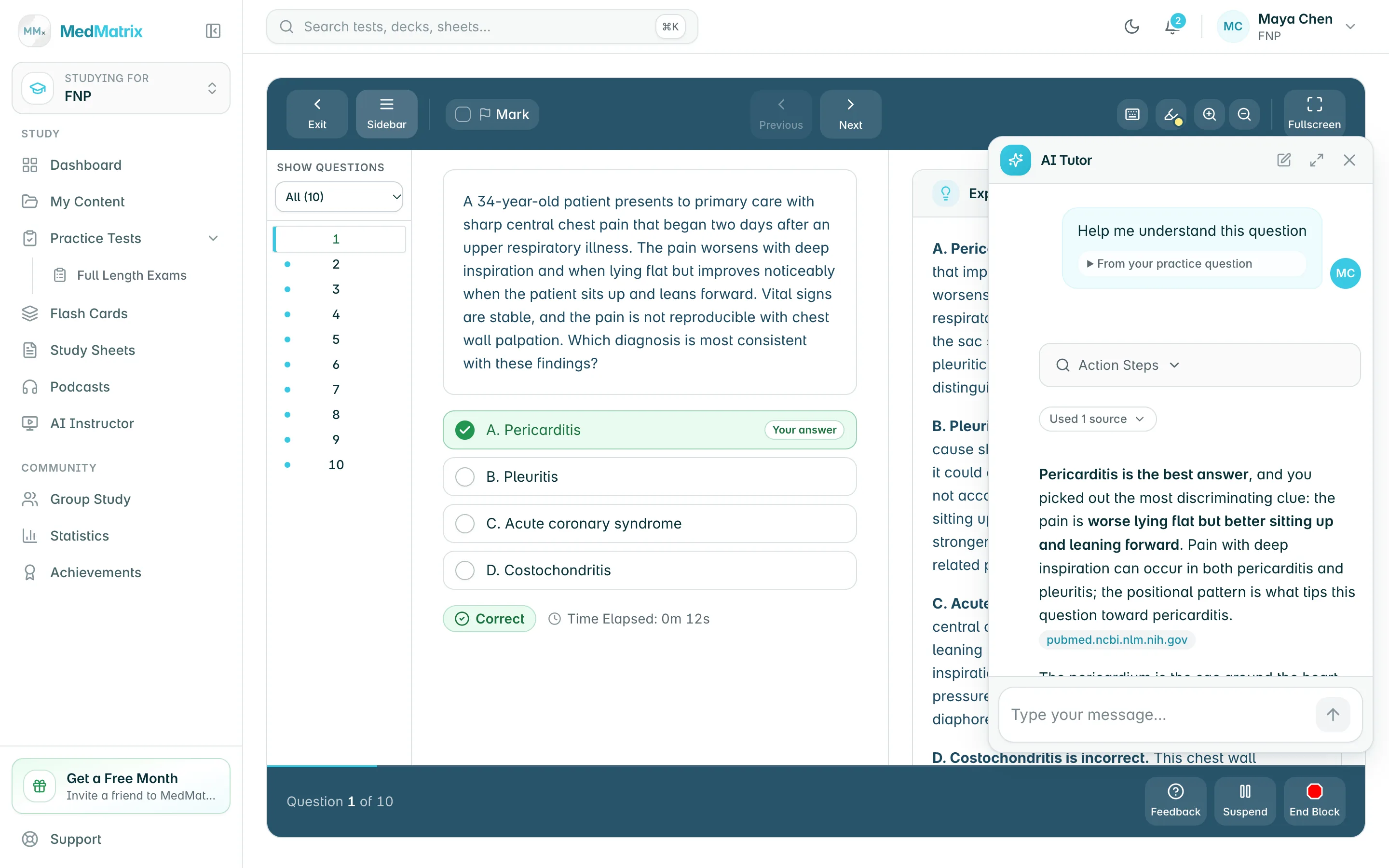Select the highlighter tool icon
Screen dimensions: 1389x868
[1171, 114]
